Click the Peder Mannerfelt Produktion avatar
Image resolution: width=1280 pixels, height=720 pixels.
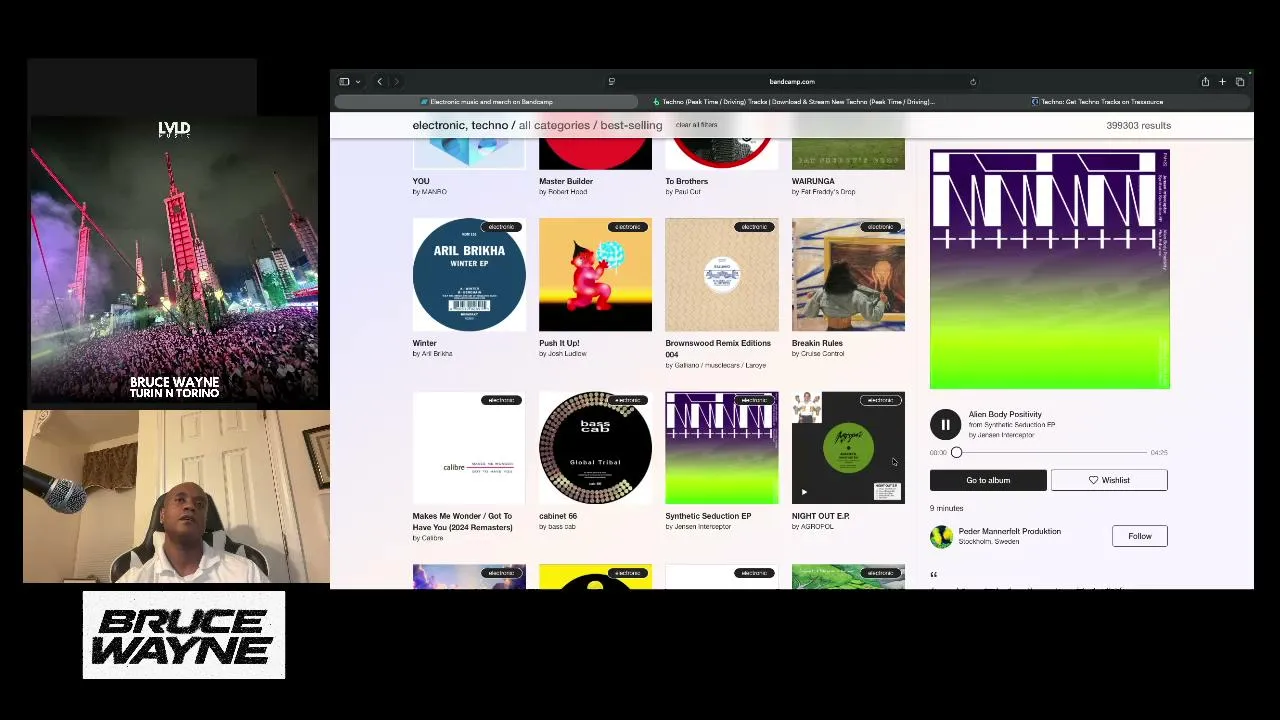tap(941, 537)
